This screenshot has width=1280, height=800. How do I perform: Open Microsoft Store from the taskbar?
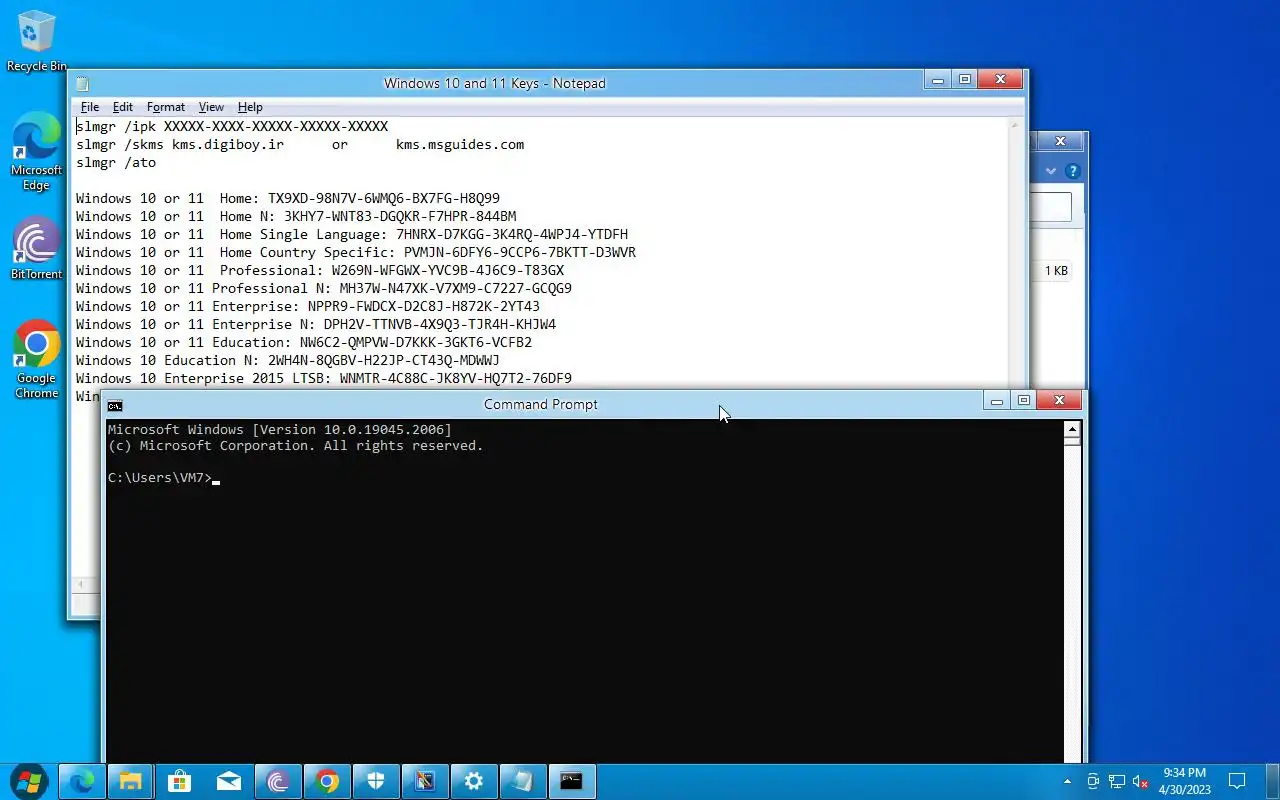point(180,781)
